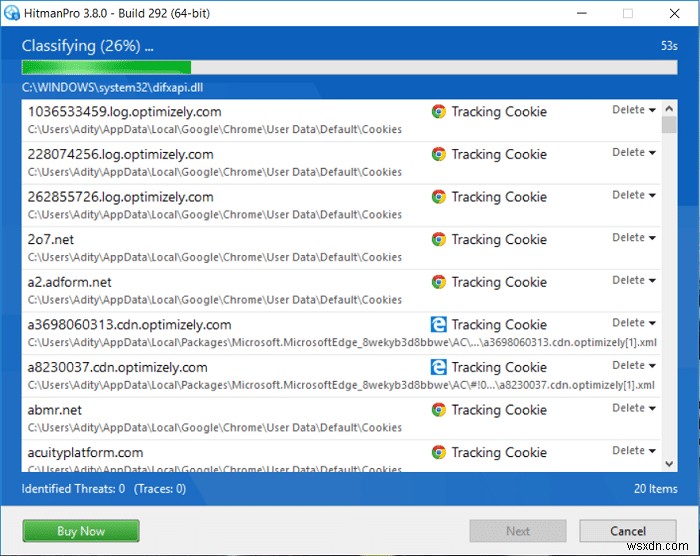Click Chrome icon in the a2.adform.net row
The image size is (700, 556).
click(438, 282)
